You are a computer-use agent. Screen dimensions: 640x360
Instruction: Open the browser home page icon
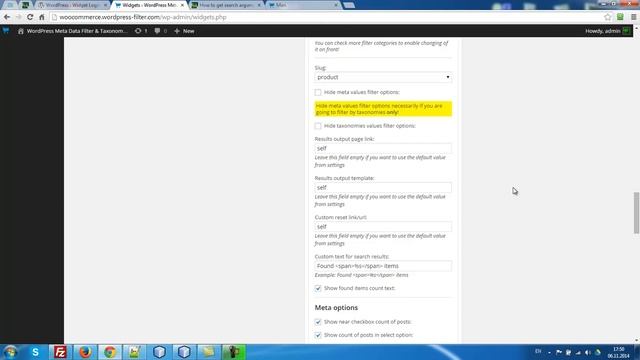[x=42, y=17]
